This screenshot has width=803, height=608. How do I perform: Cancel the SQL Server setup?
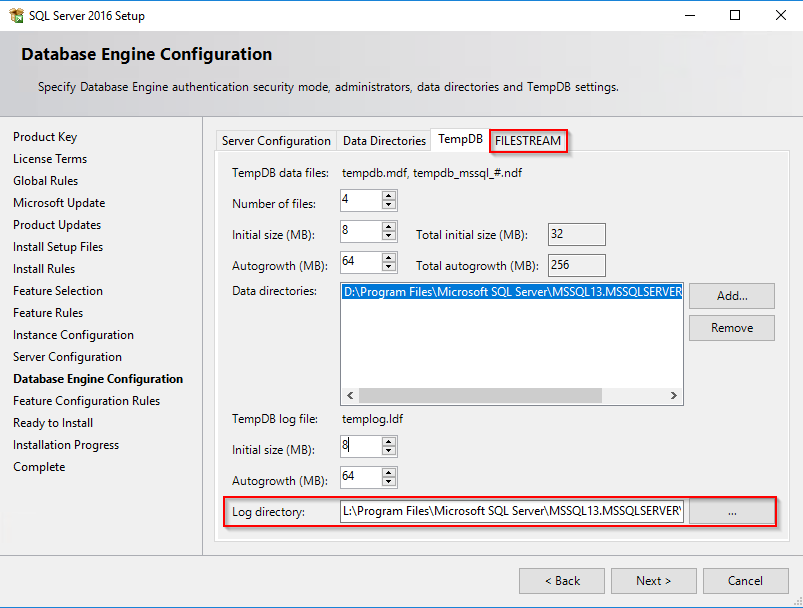(x=746, y=581)
